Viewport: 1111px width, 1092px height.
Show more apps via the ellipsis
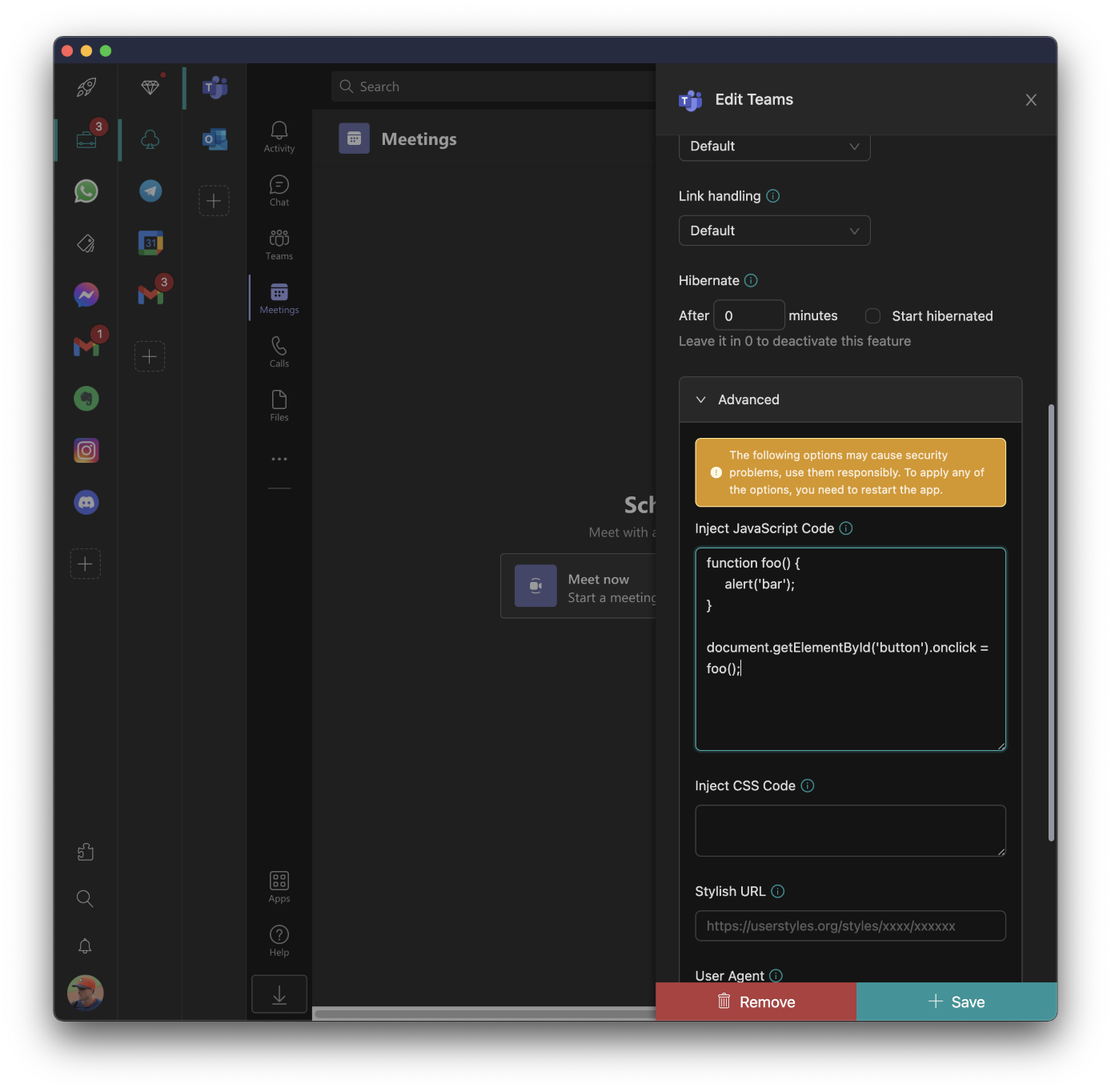(x=279, y=459)
